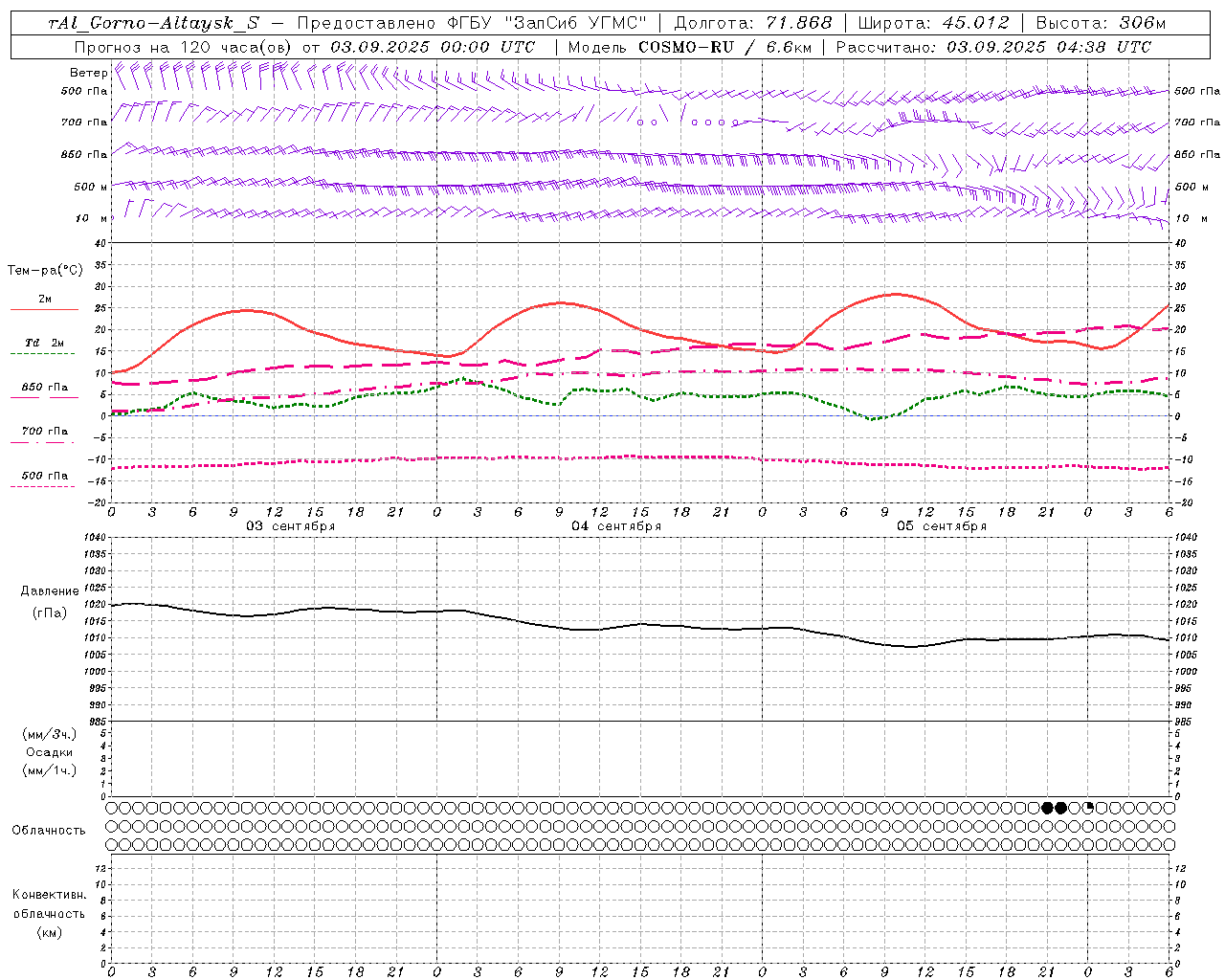Click the 03 сентября date label
The width and height of the screenshot is (1225, 980).
coord(291,526)
